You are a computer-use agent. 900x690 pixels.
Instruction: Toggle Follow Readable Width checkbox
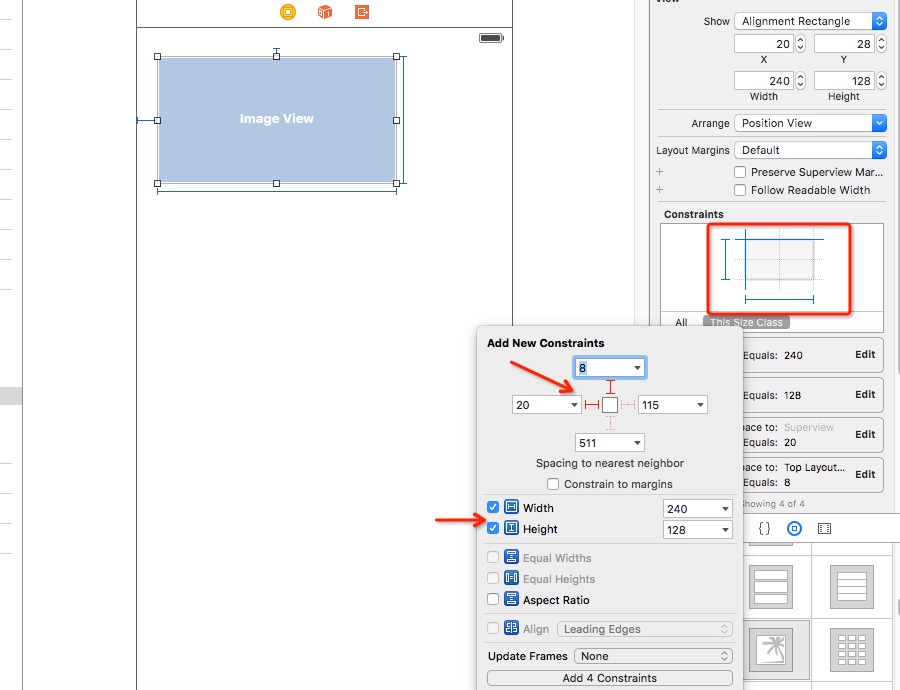(x=740, y=190)
